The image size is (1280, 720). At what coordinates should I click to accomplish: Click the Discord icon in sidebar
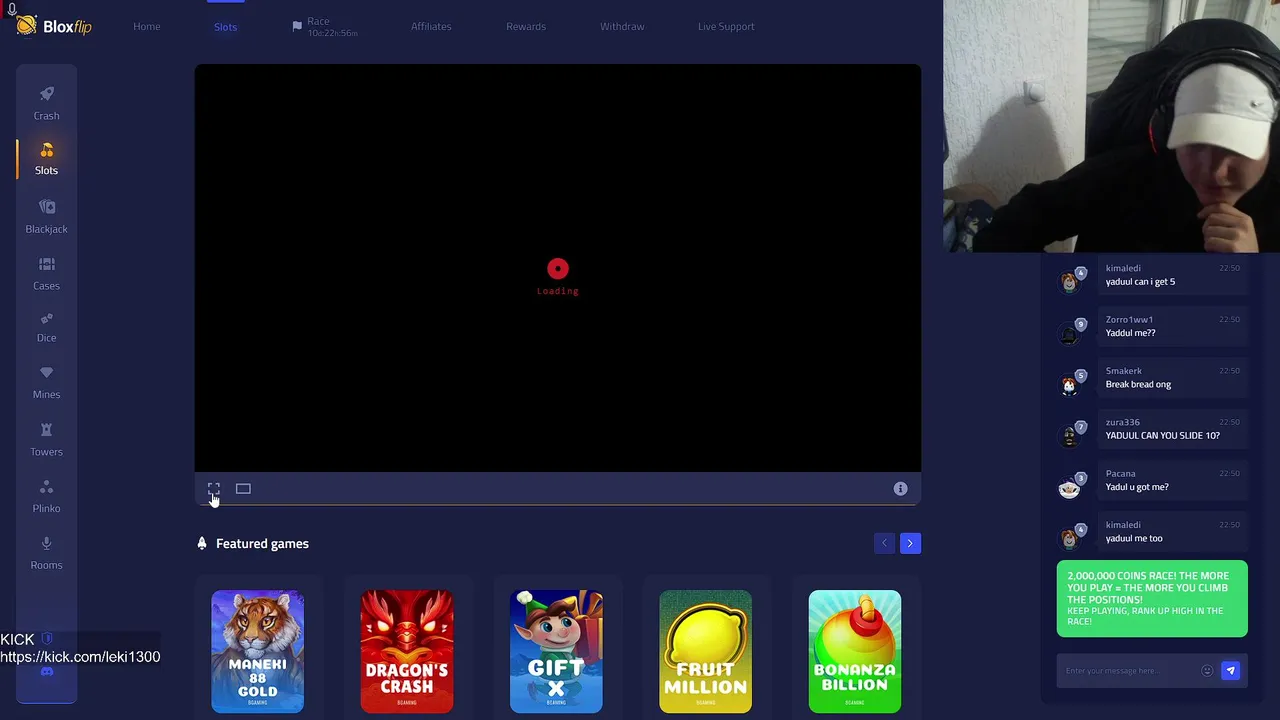pyautogui.click(x=46, y=672)
